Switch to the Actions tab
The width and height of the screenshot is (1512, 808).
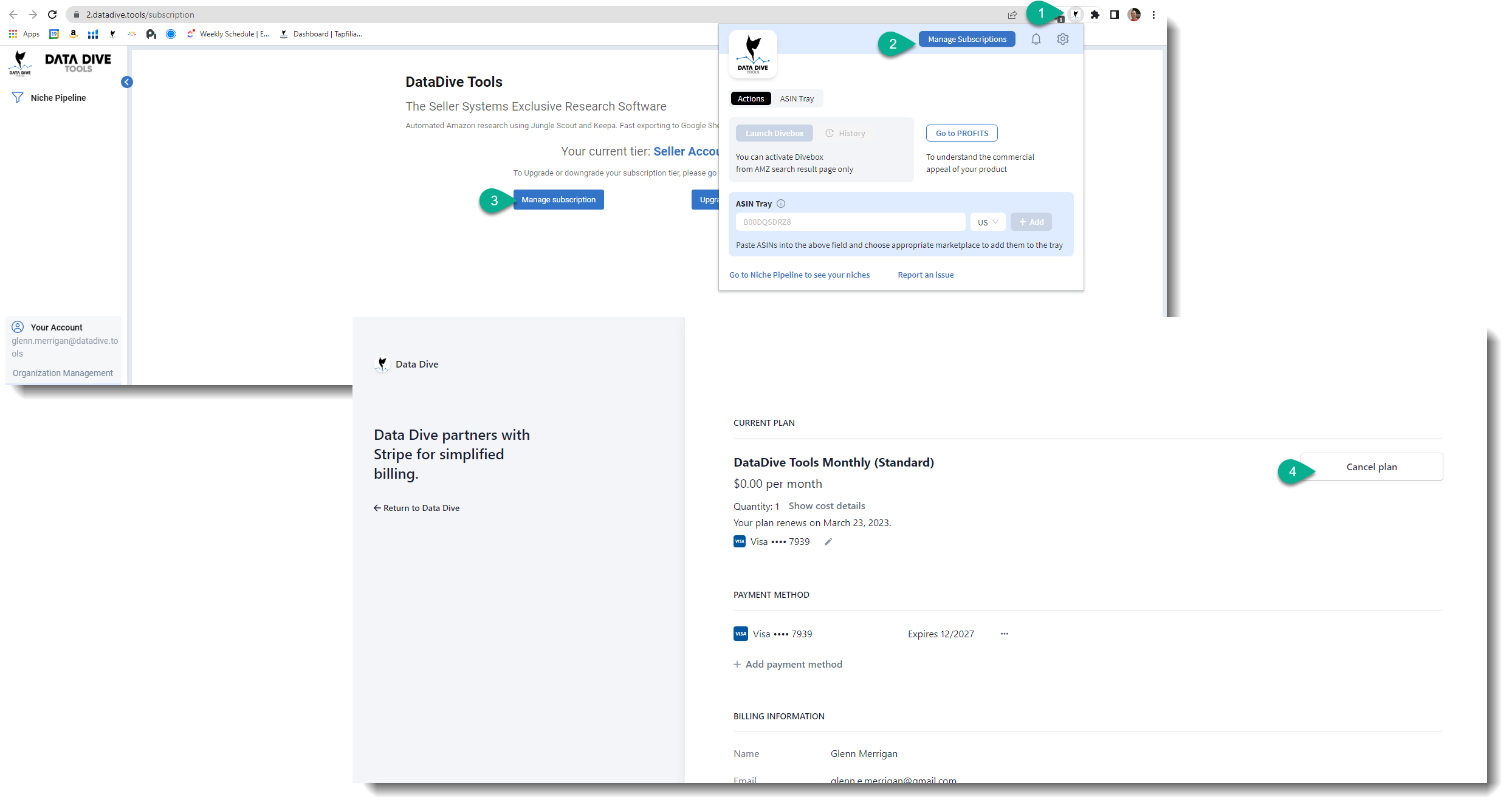coord(751,98)
